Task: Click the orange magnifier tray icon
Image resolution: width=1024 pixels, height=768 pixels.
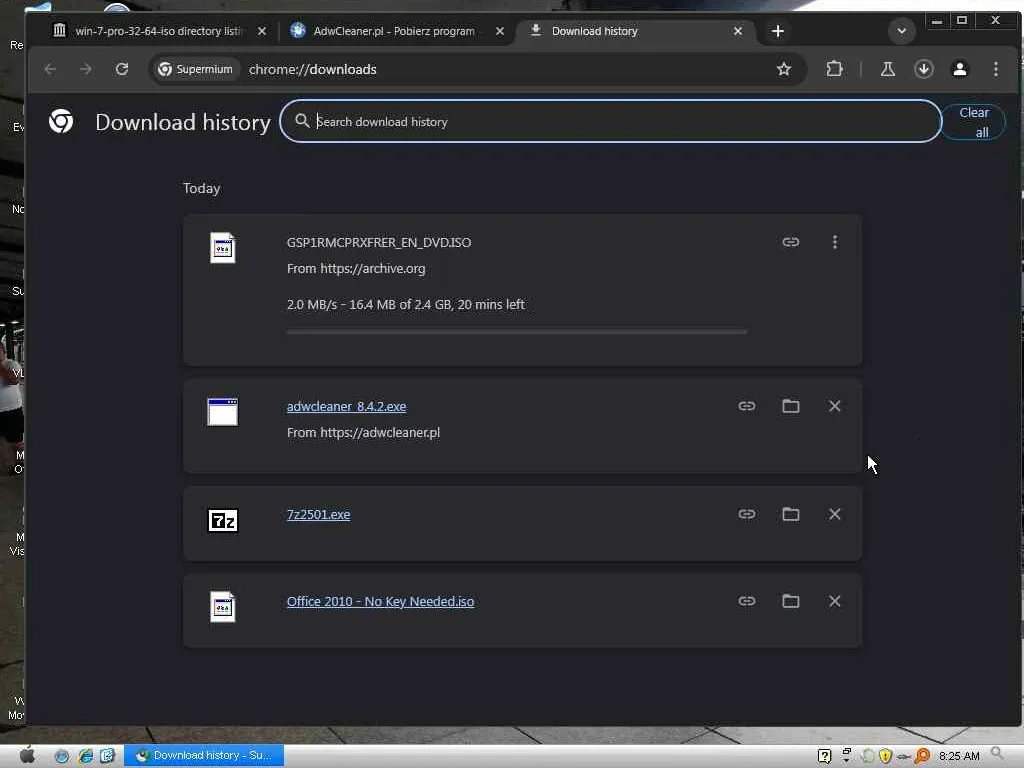Action: coord(922,756)
